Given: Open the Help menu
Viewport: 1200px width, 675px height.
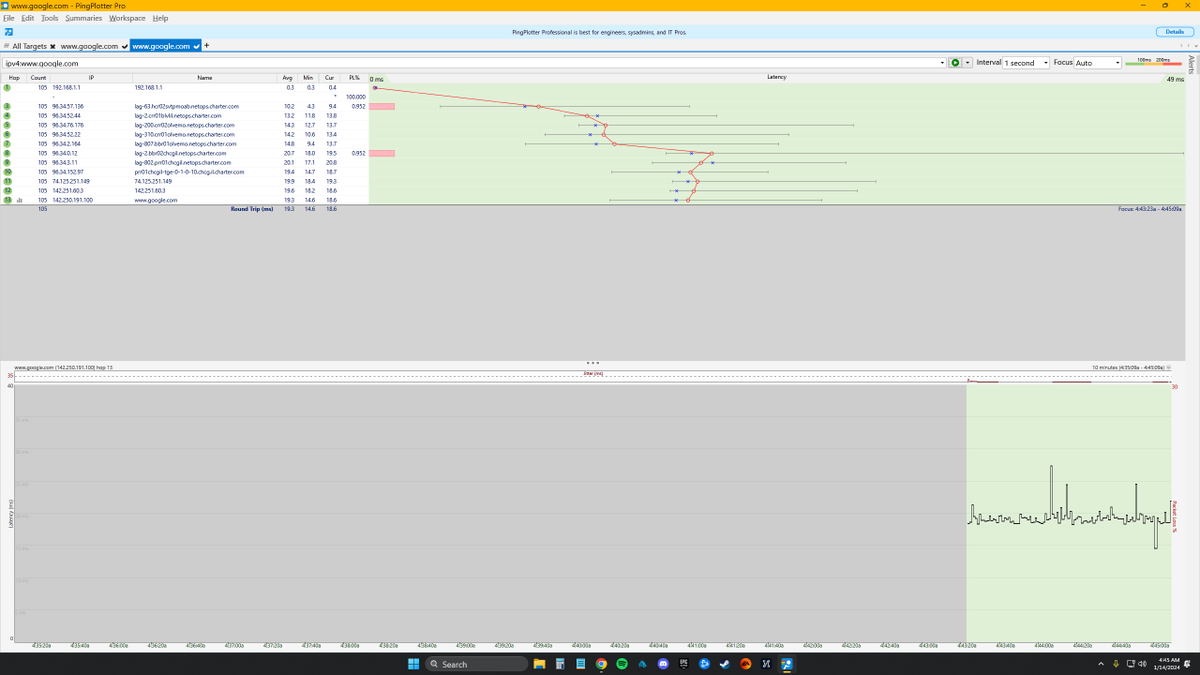Looking at the screenshot, I should tap(160, 18).
